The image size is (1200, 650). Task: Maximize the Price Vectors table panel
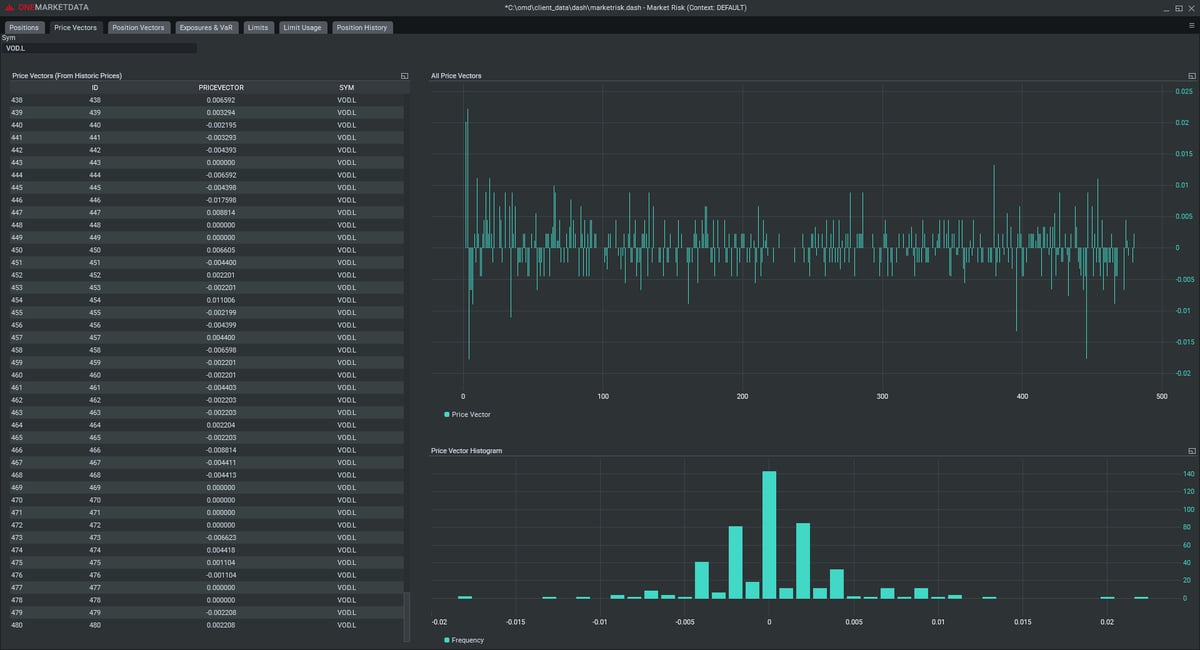tap(405, 75)
